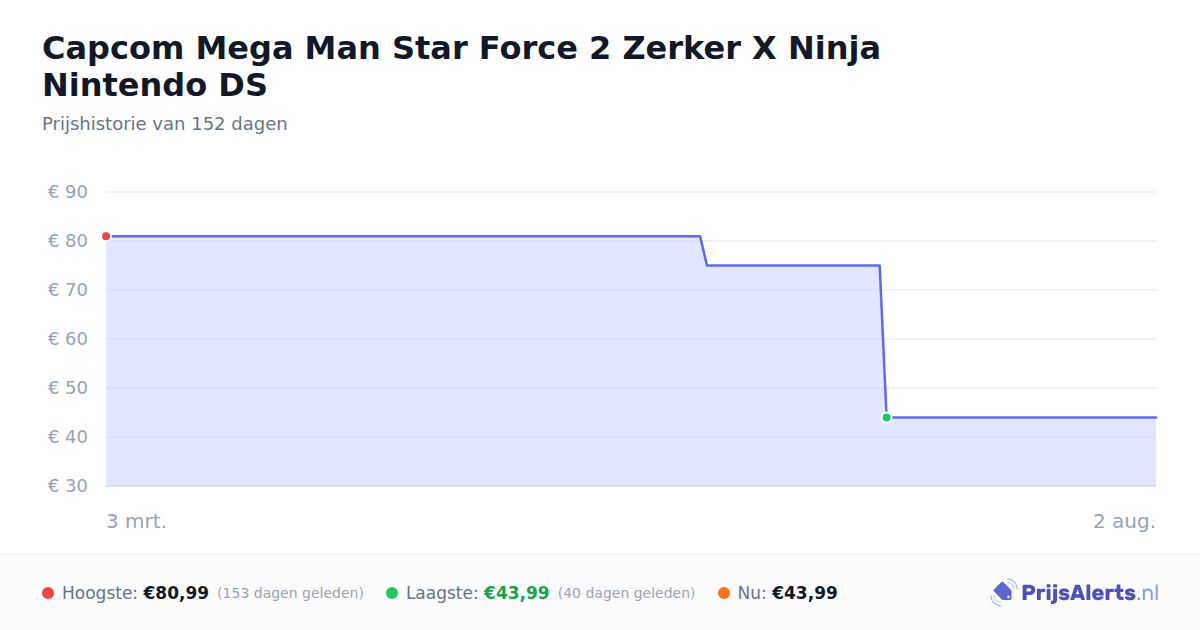The height and width of the screenshot is (630, 1200).
Task: Click the 153 dagen geleden note
Action: point(290,593)
